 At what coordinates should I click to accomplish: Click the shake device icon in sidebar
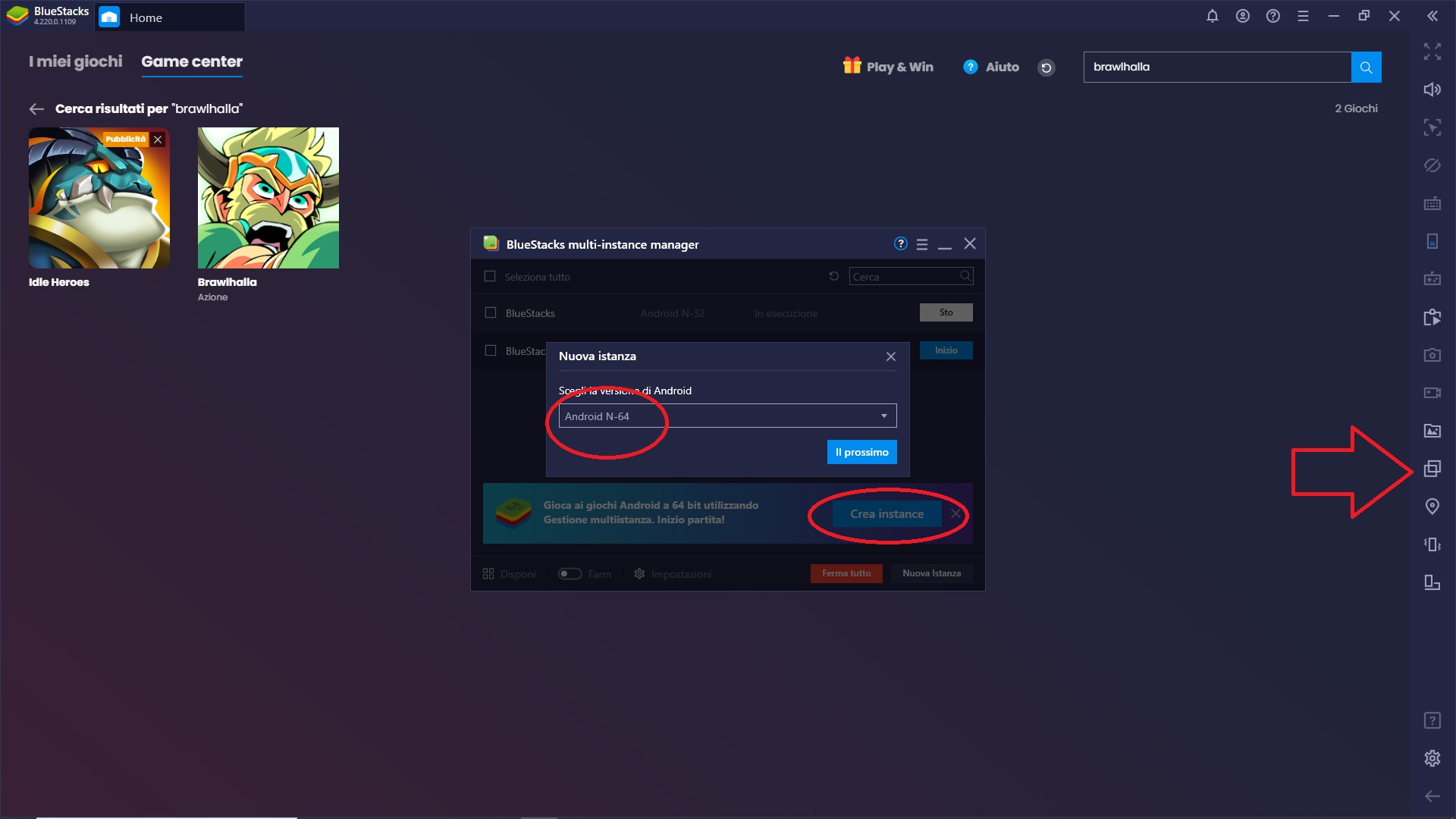coord(1432,544)
